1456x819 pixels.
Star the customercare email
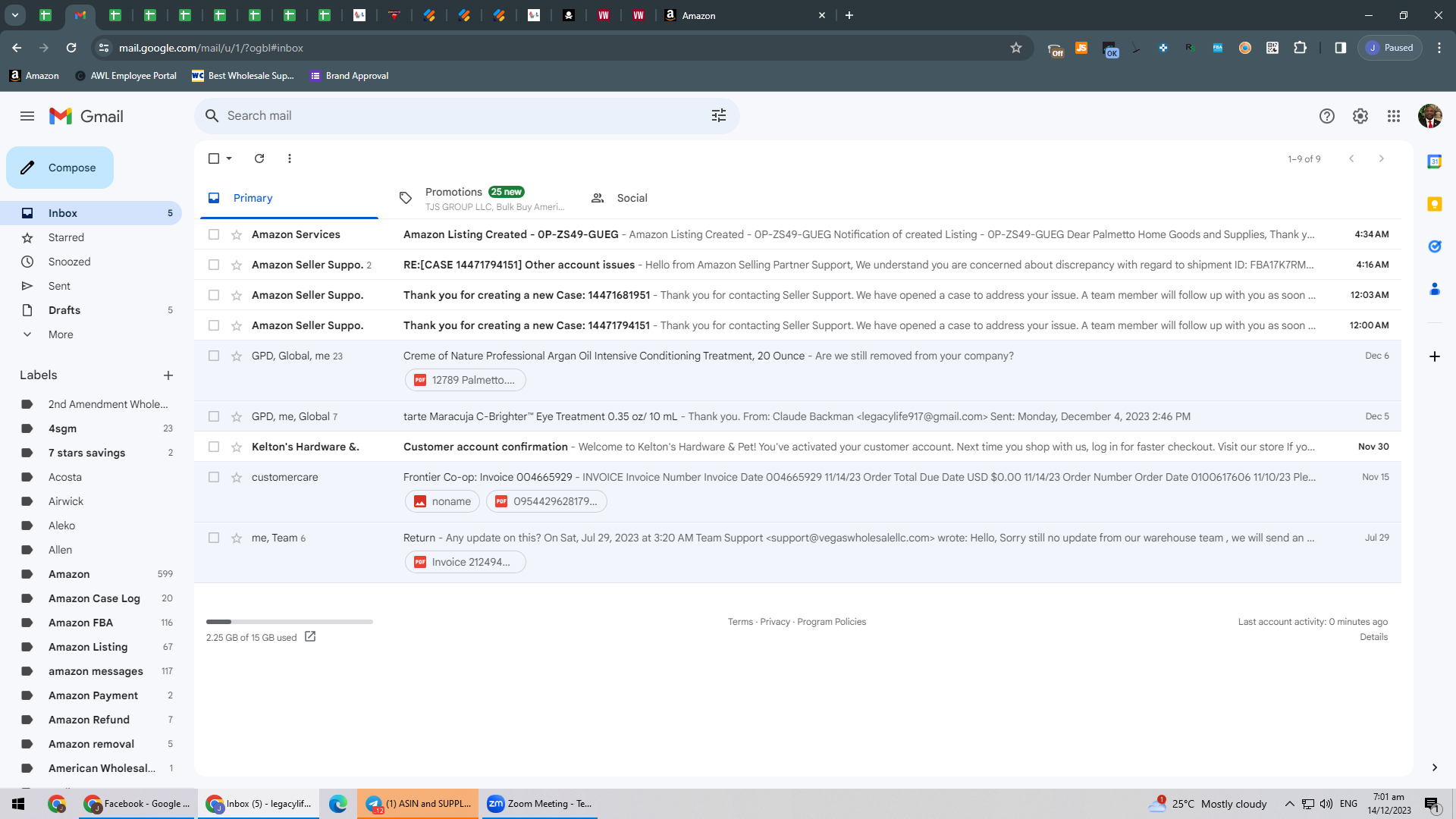coord(237,478)
